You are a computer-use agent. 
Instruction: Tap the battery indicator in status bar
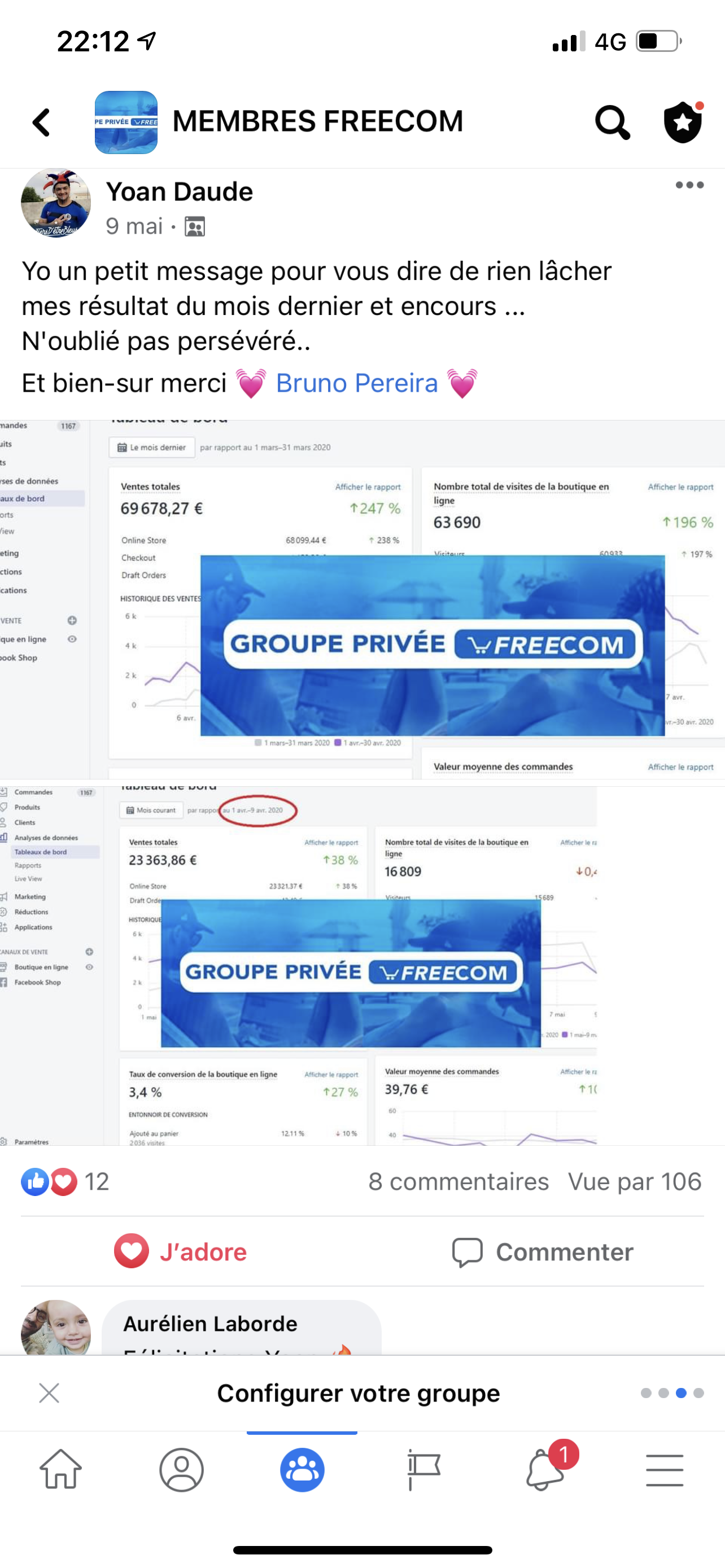coord(658,41)
